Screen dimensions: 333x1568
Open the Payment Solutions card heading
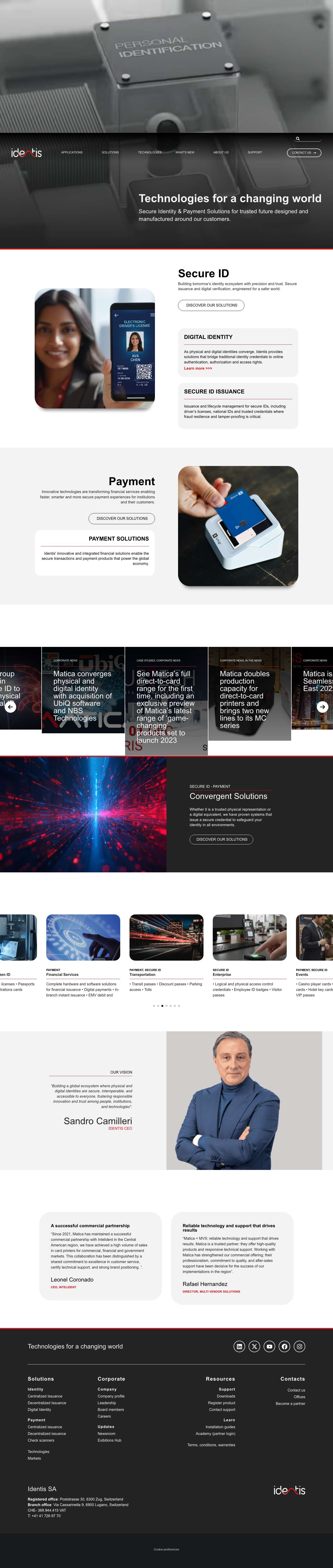click(119, 539)
